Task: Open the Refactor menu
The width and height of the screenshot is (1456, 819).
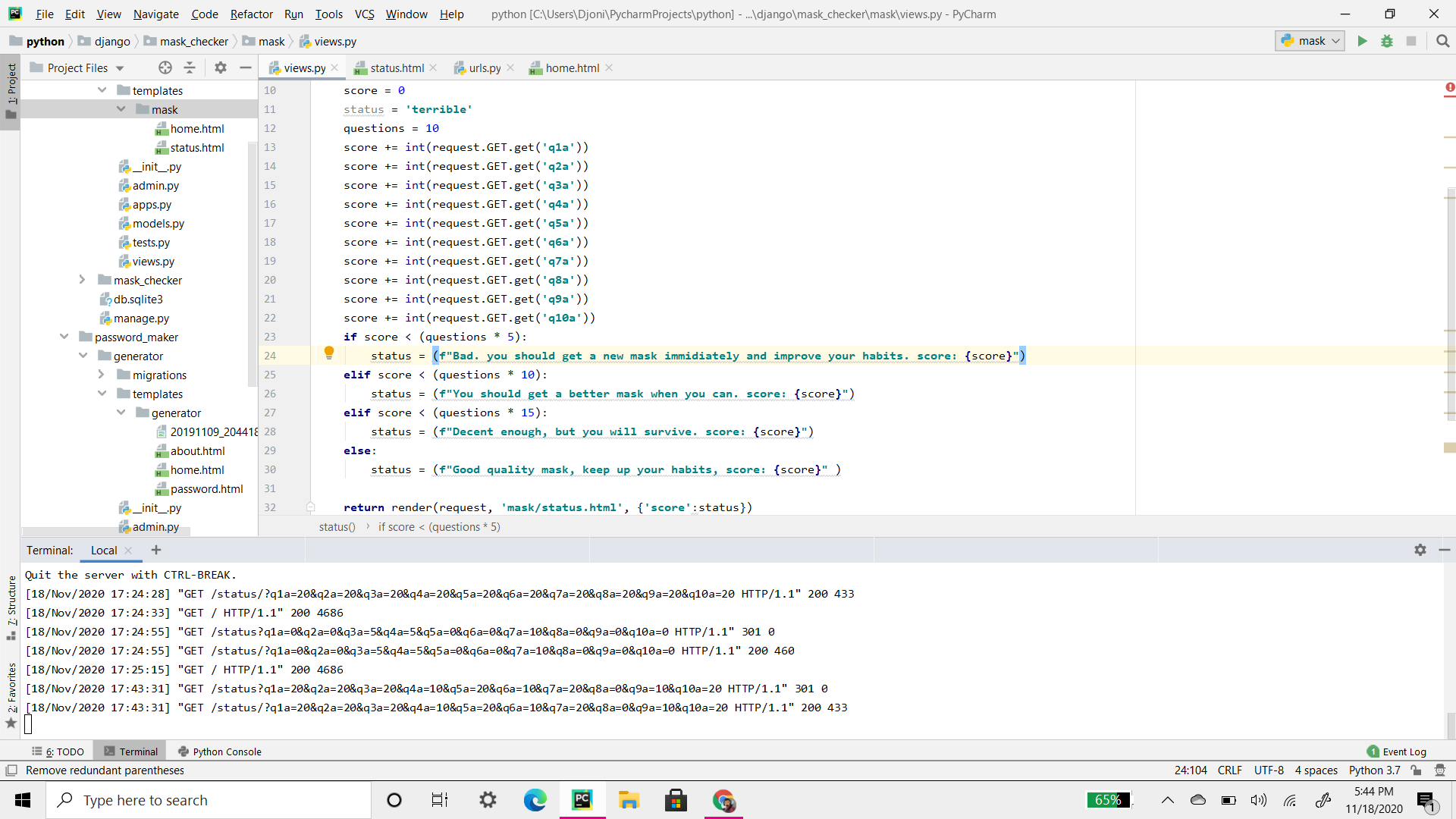Action: point(251,14)
